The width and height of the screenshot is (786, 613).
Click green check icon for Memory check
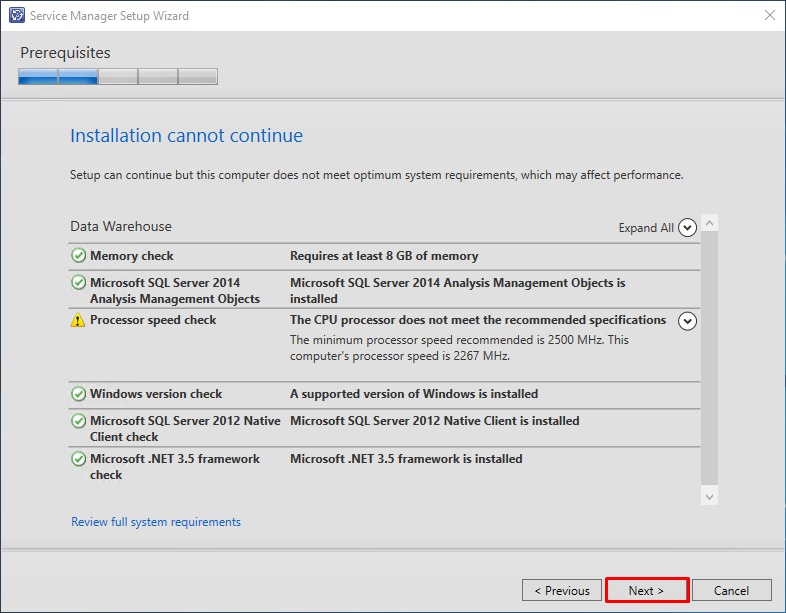[x=78, y=255]
